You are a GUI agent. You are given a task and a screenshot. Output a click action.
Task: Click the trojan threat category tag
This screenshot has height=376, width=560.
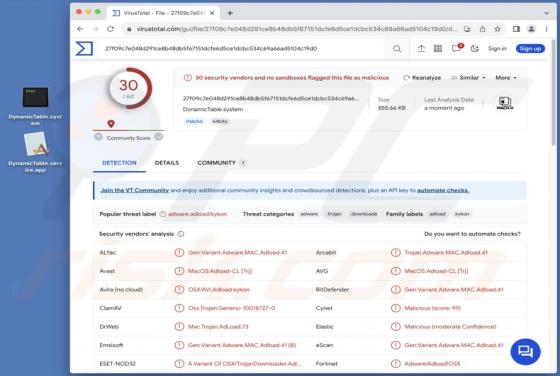click(334, 214)
